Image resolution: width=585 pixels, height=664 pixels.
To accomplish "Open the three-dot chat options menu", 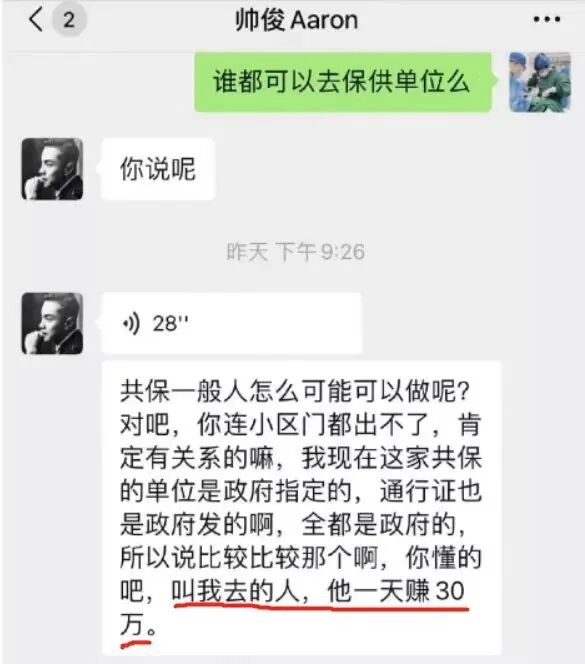I will (547, 19).
